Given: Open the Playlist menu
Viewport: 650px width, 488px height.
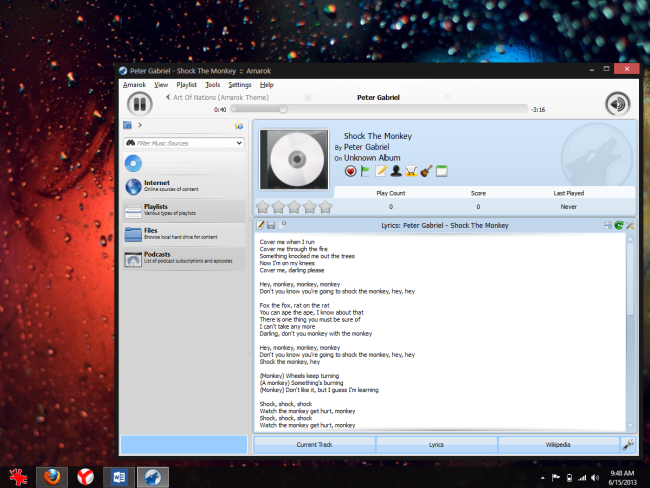Looking at the screenshot, I should (x=187, y=85).
